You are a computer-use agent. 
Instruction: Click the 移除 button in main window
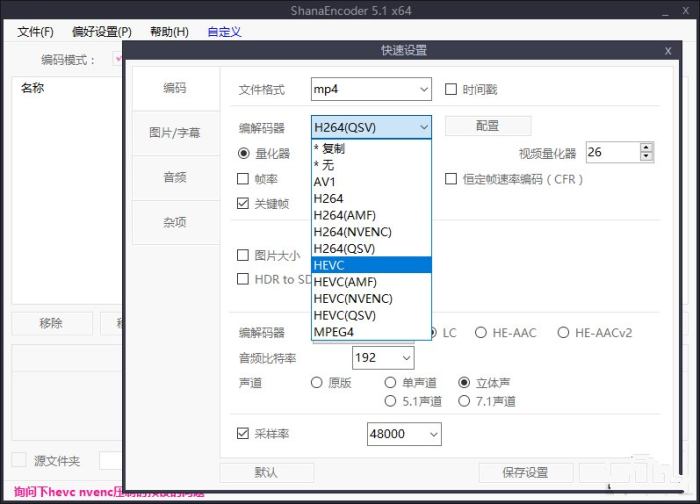click(52, 323)
